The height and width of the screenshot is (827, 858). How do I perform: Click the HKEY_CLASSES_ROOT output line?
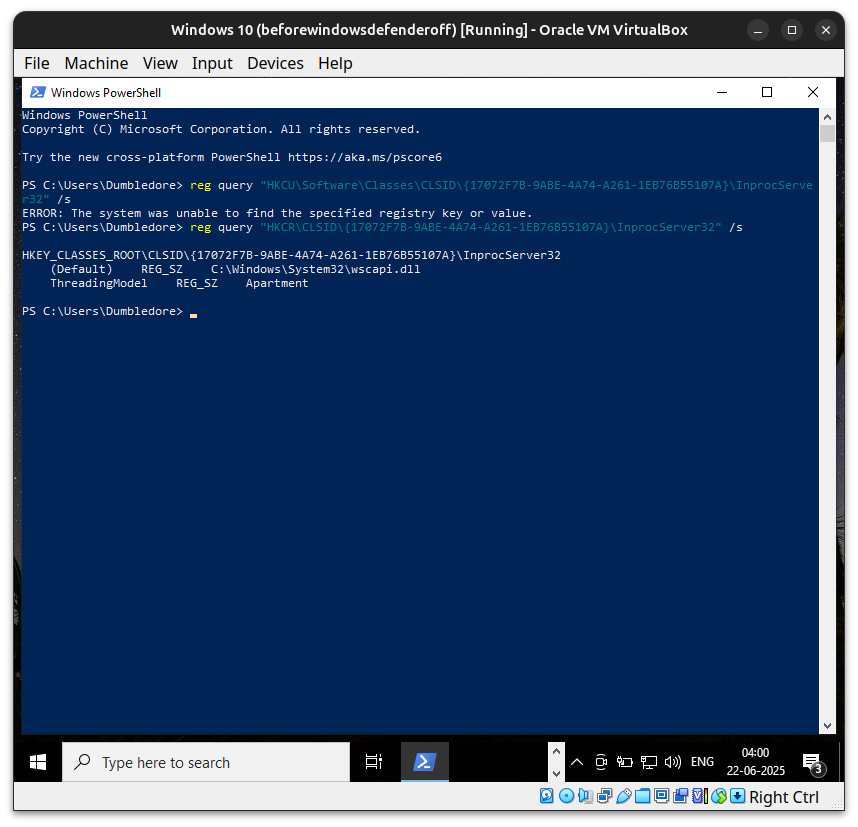[291, 256]
